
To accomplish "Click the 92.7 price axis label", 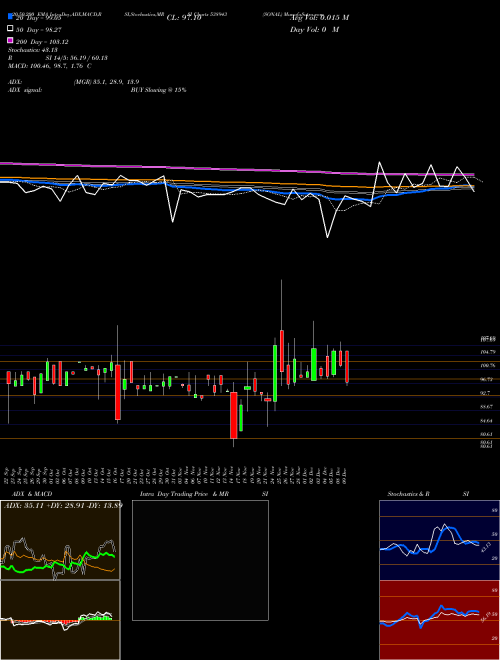I will coord(485,393).
